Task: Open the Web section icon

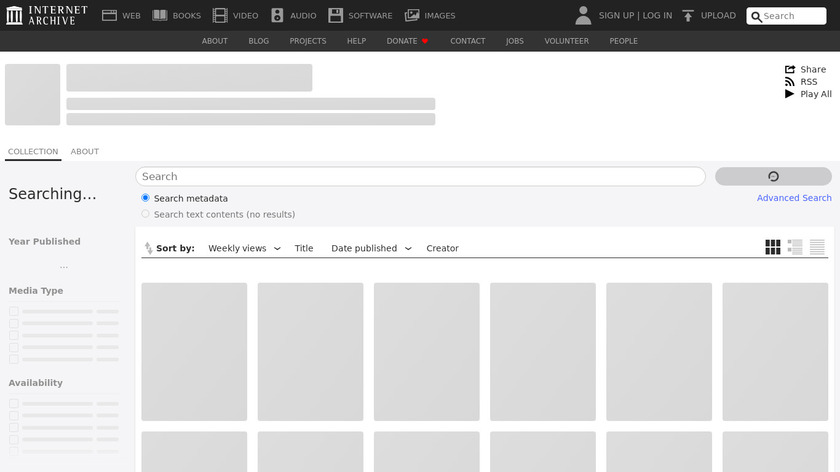Action: tap(110, 15)
